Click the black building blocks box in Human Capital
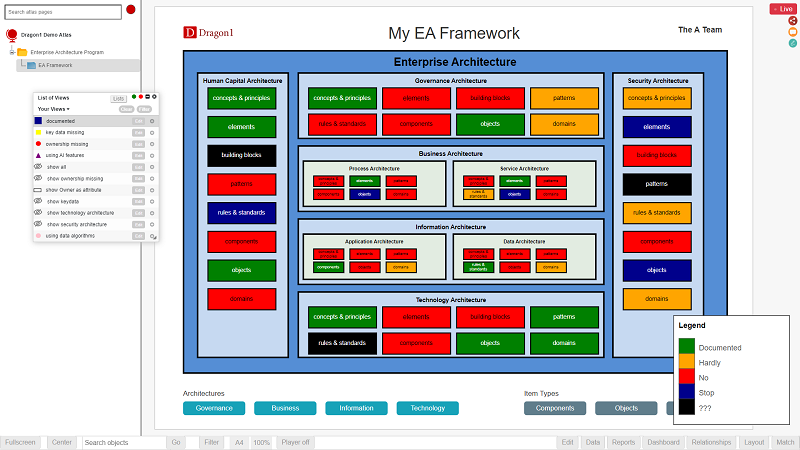This screenshot has height=450, width=800. click(241, 156)
